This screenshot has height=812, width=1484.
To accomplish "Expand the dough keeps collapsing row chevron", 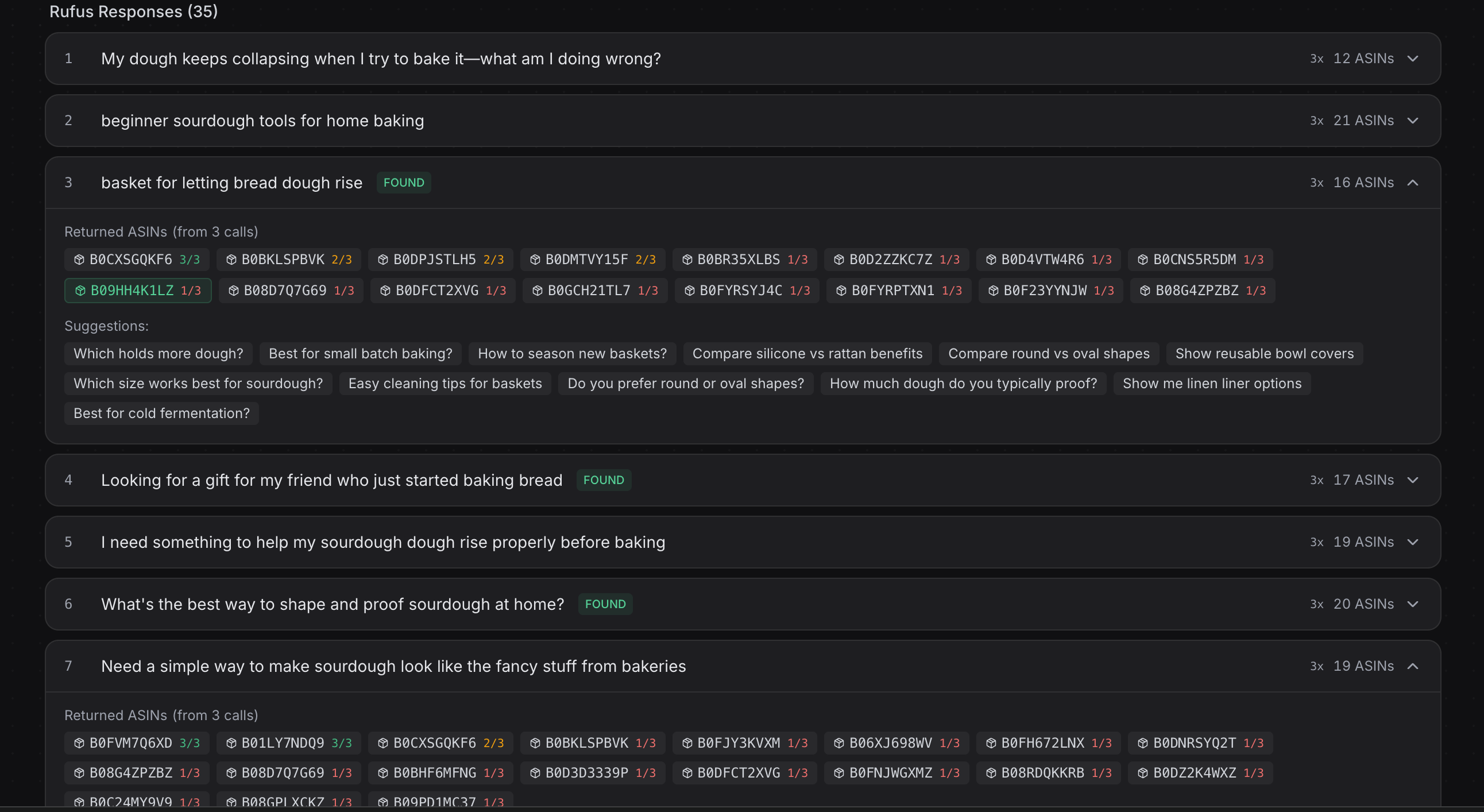I will point(1412,59).
